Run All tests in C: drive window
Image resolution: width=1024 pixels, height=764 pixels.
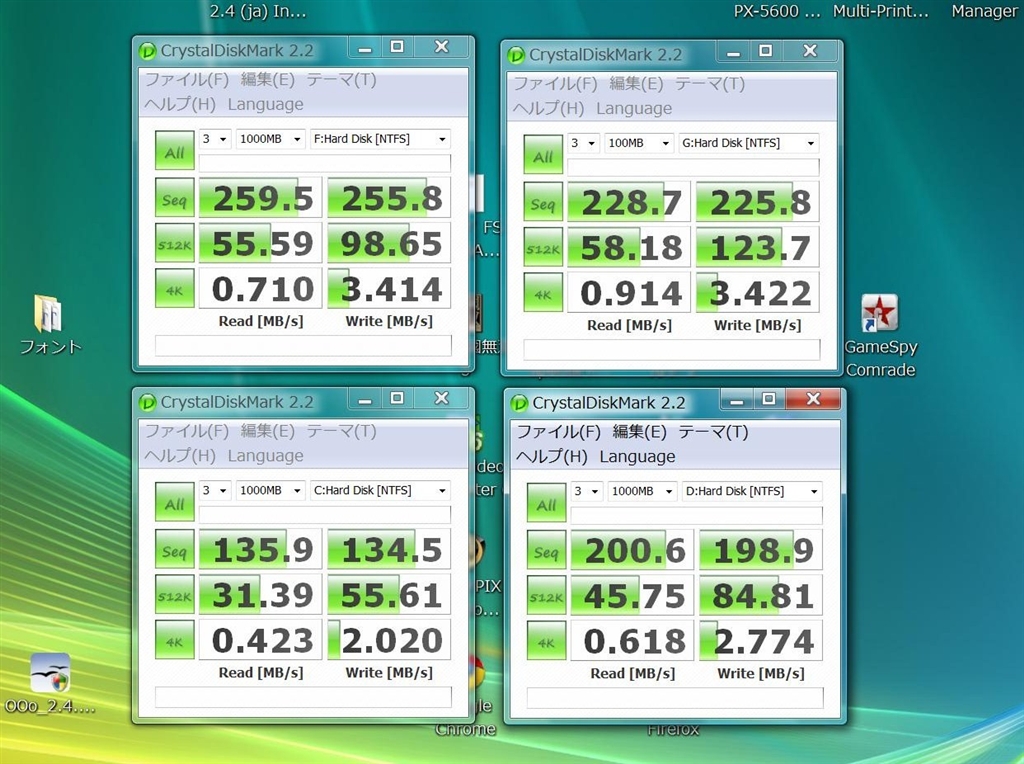174,501
